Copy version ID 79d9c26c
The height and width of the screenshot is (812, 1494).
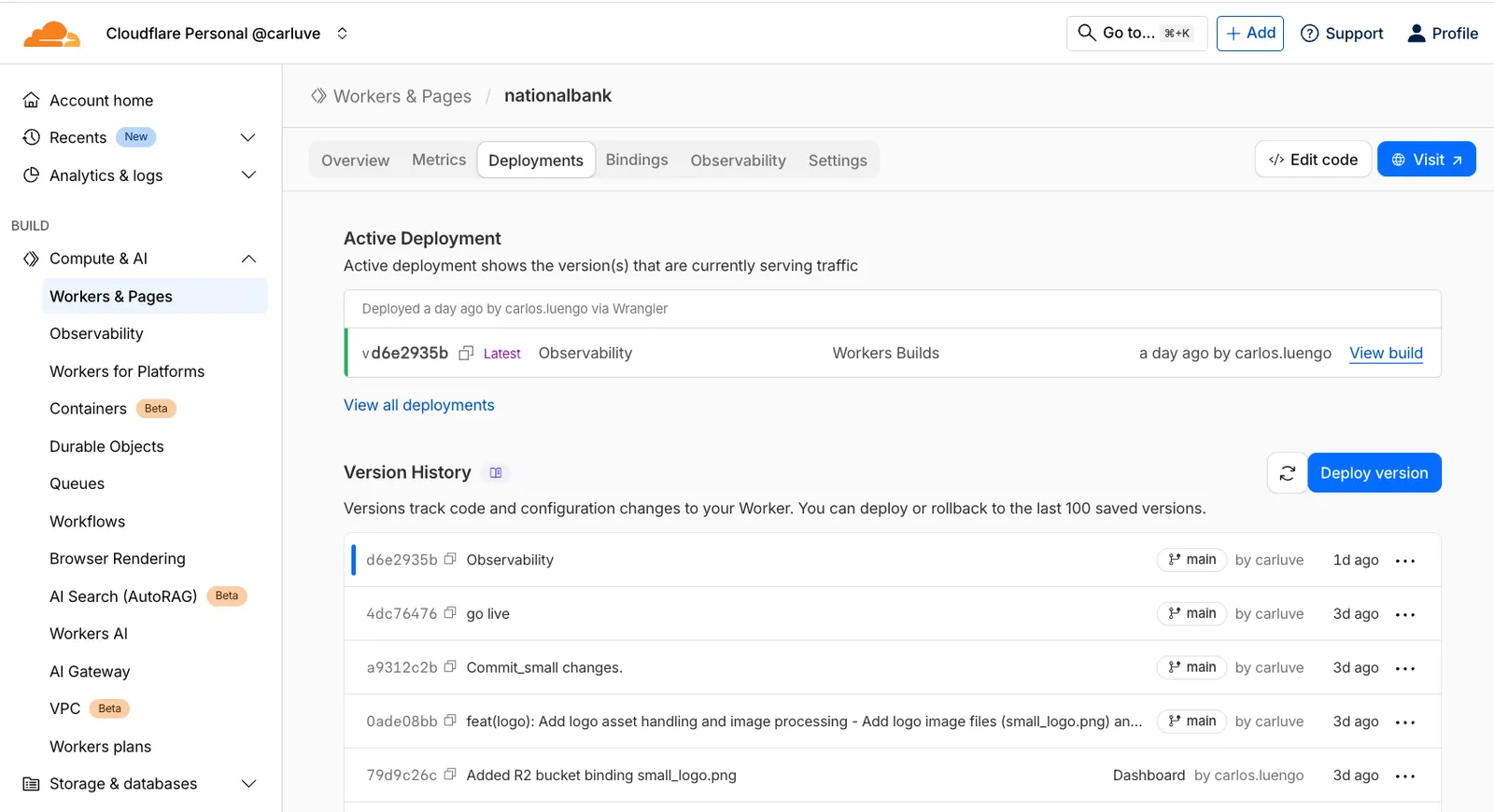tap(450, 775)
